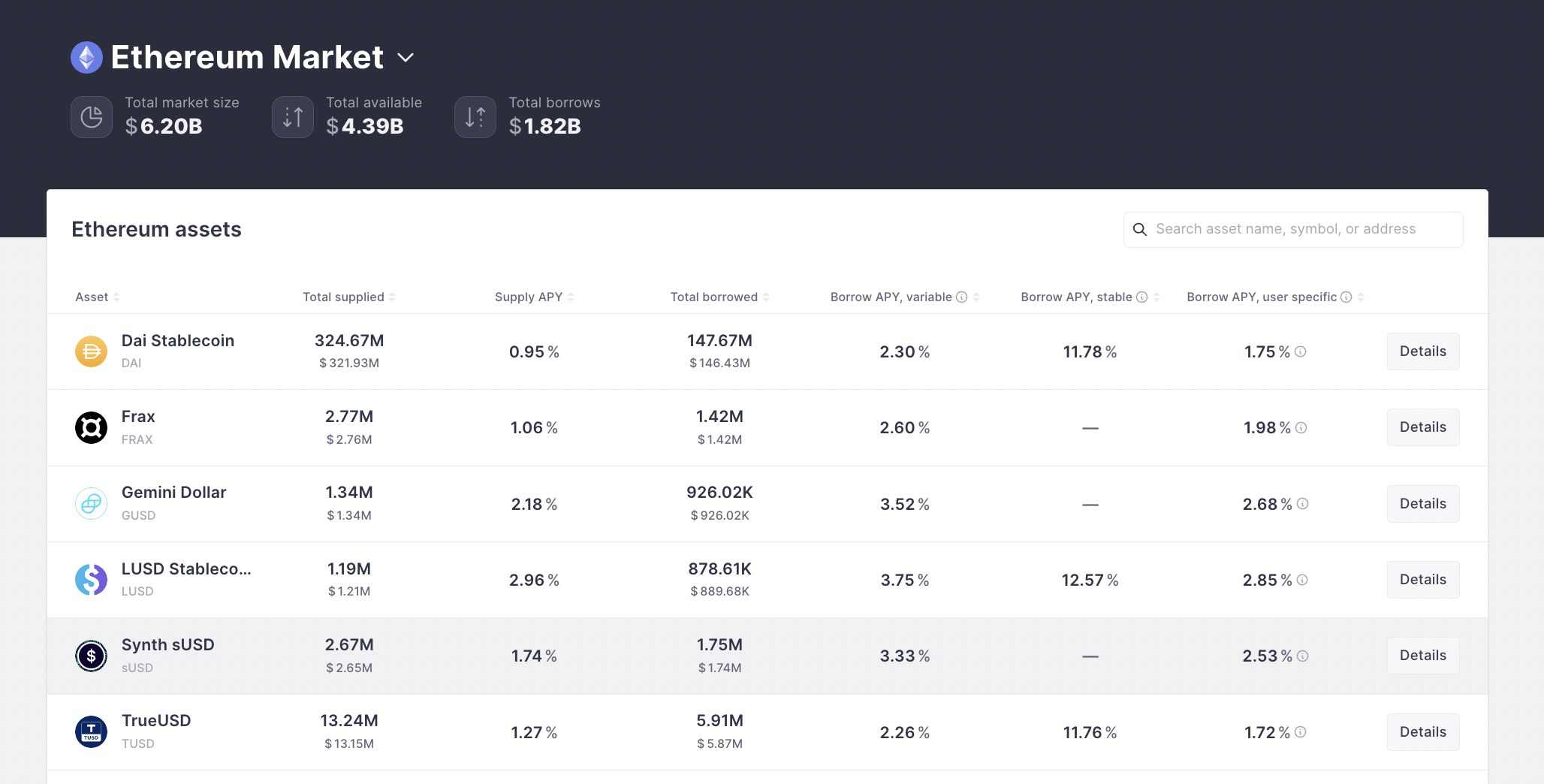Click the 11.76 % stable borrow APY
The width and height of the screenshot is (1544, 784).
point(1090,733)
